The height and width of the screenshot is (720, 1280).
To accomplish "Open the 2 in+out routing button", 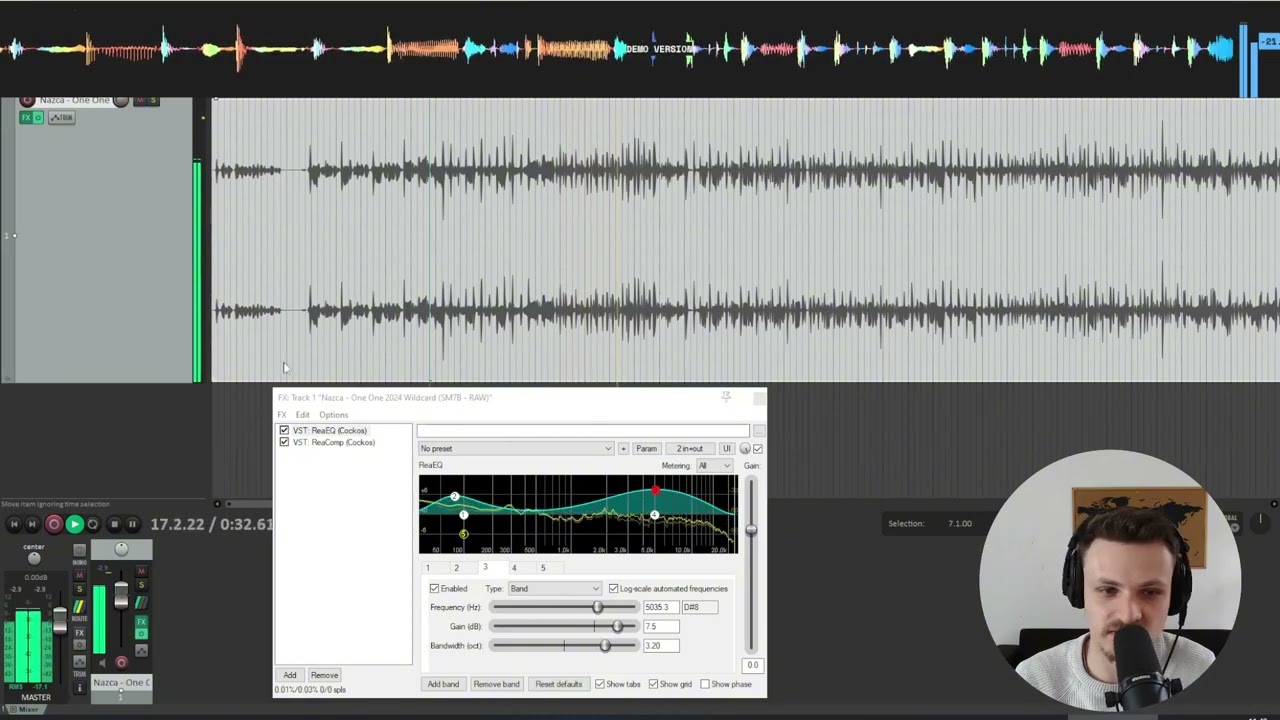I will point(690,449).
